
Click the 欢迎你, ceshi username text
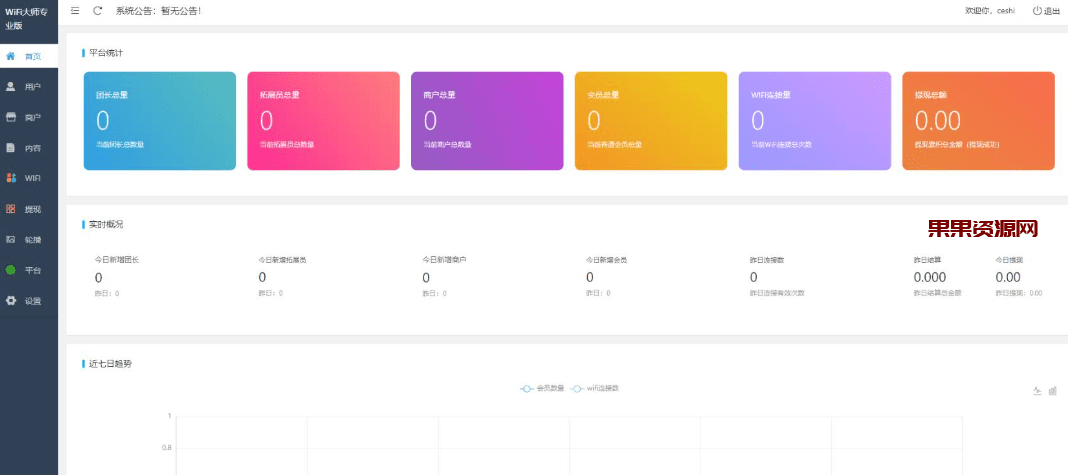(x=990, y=11)
